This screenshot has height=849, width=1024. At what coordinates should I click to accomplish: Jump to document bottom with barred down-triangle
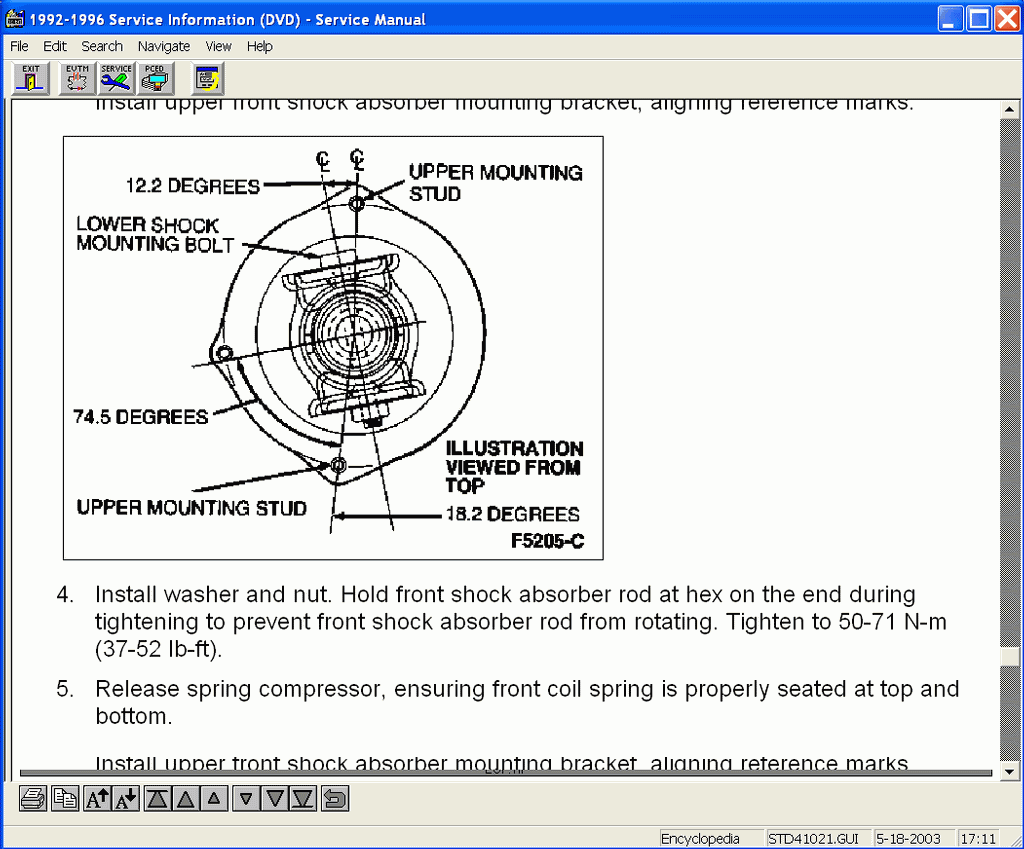[x=303, y=798]
